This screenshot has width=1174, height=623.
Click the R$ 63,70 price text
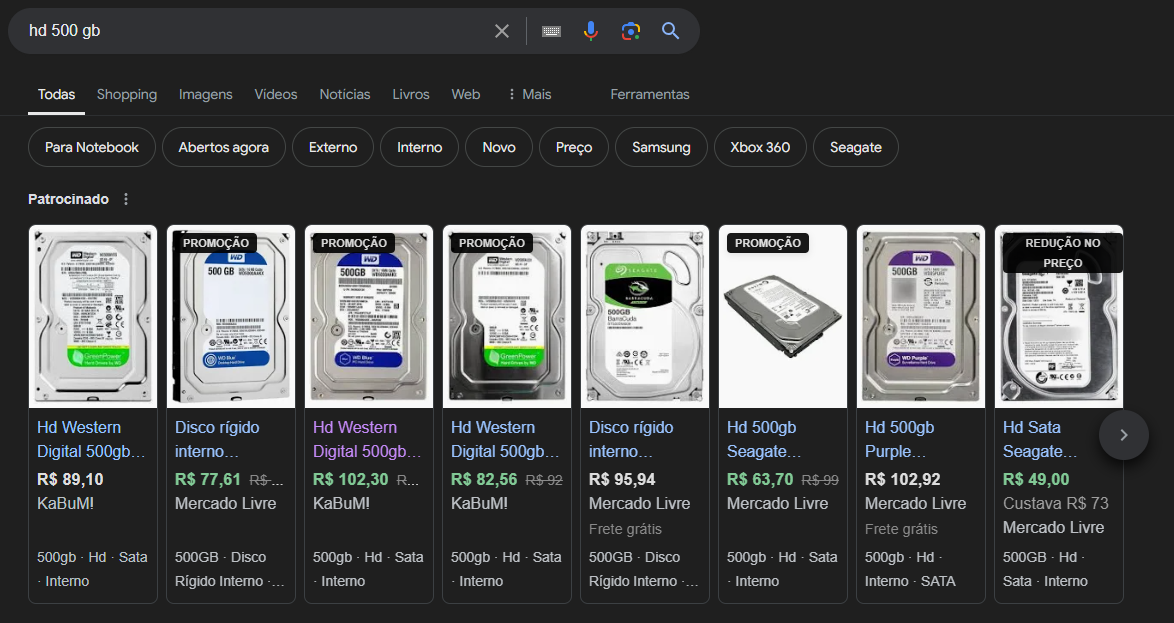(760, 479)
